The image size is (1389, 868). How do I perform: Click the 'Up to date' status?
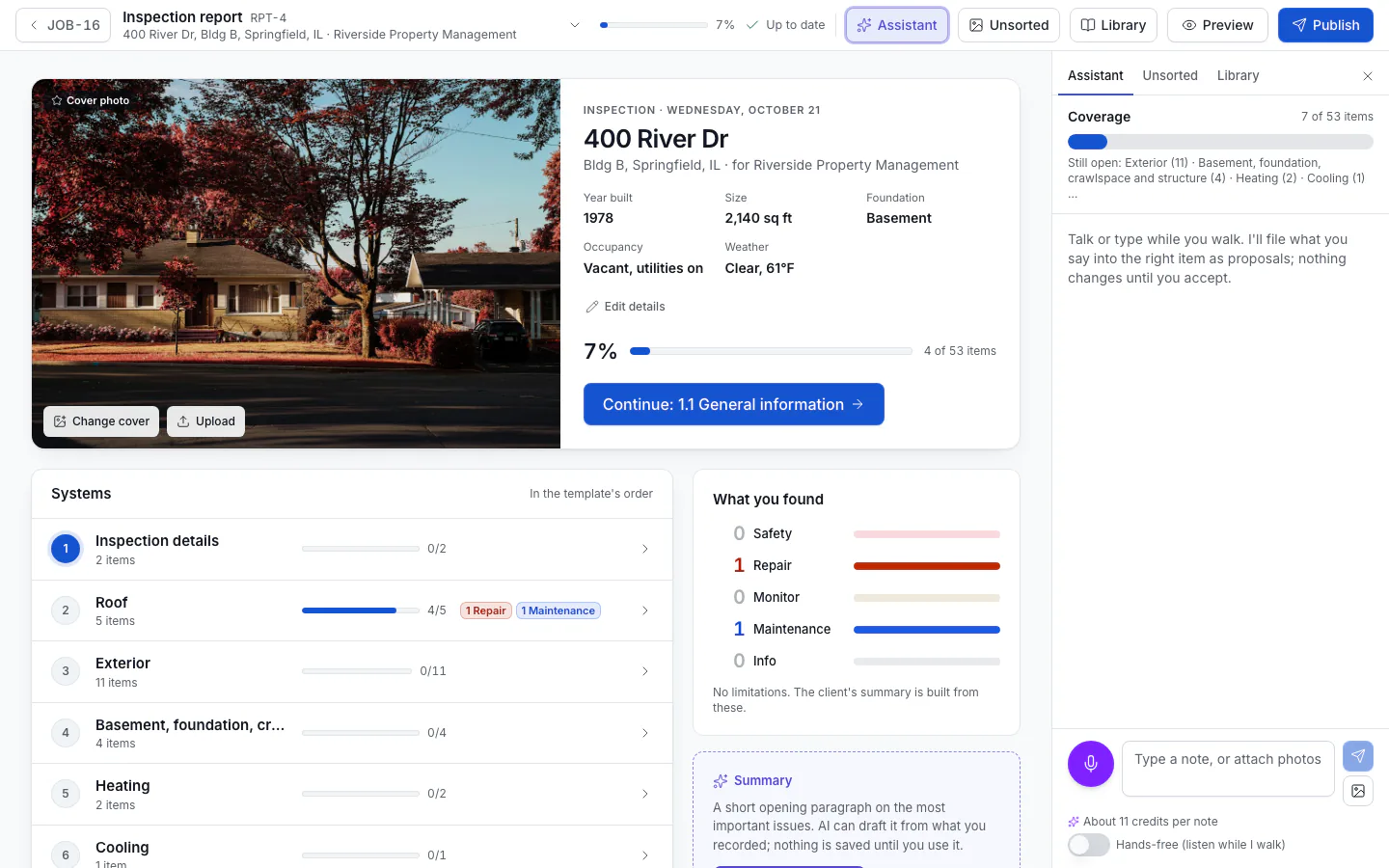pyautogui.click(x=785, y=25)
